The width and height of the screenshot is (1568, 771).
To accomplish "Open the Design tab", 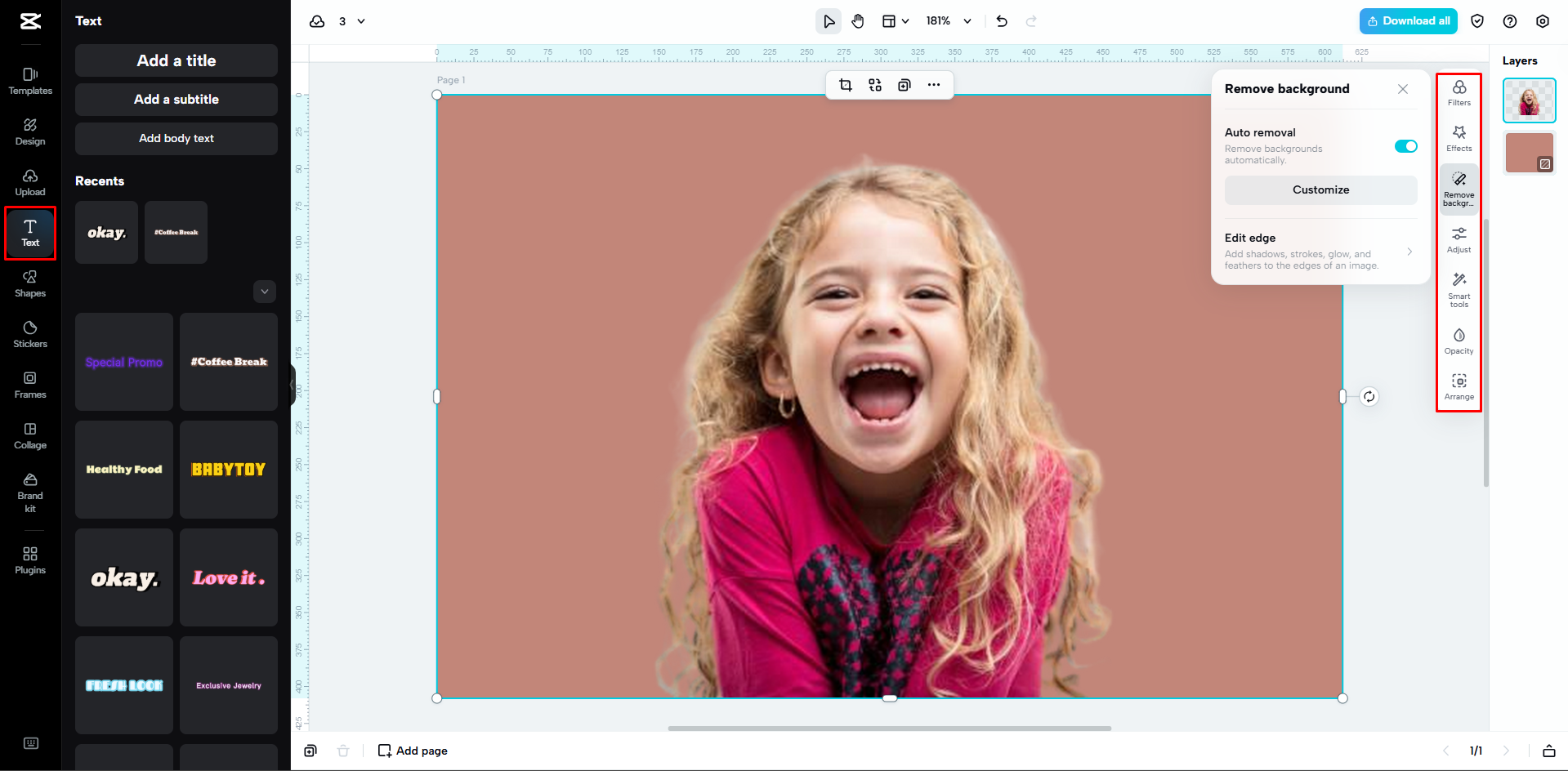I will (x=30, y=131).
